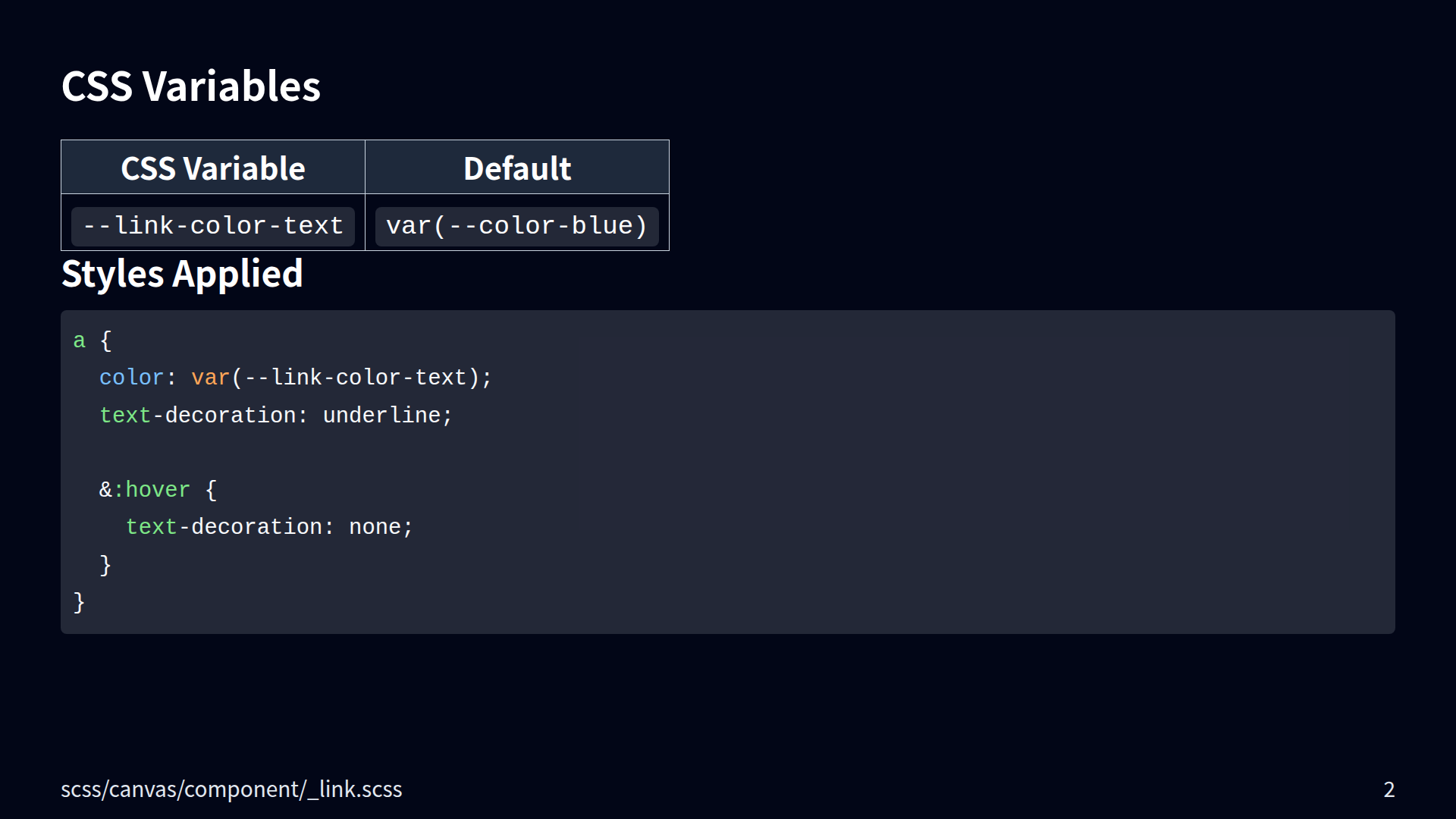The width and height of the screenshot is (1456, 819).
Task: Click the final closing brace of the rule
Action: click(x=79, y=603)
